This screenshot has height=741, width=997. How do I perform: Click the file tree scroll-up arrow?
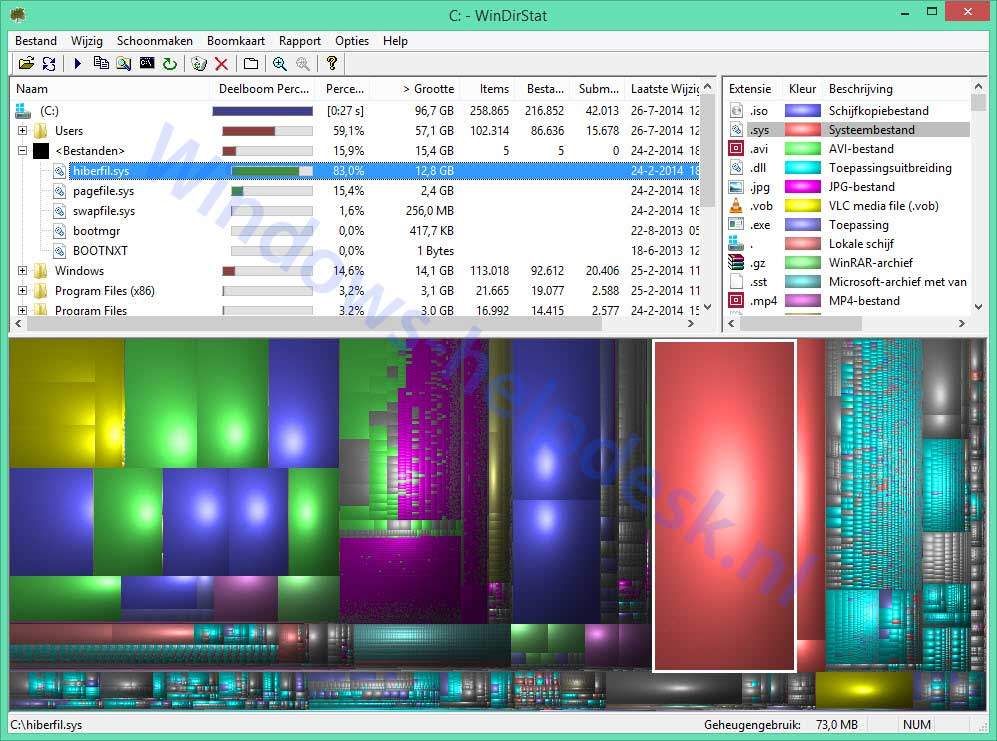708,86
